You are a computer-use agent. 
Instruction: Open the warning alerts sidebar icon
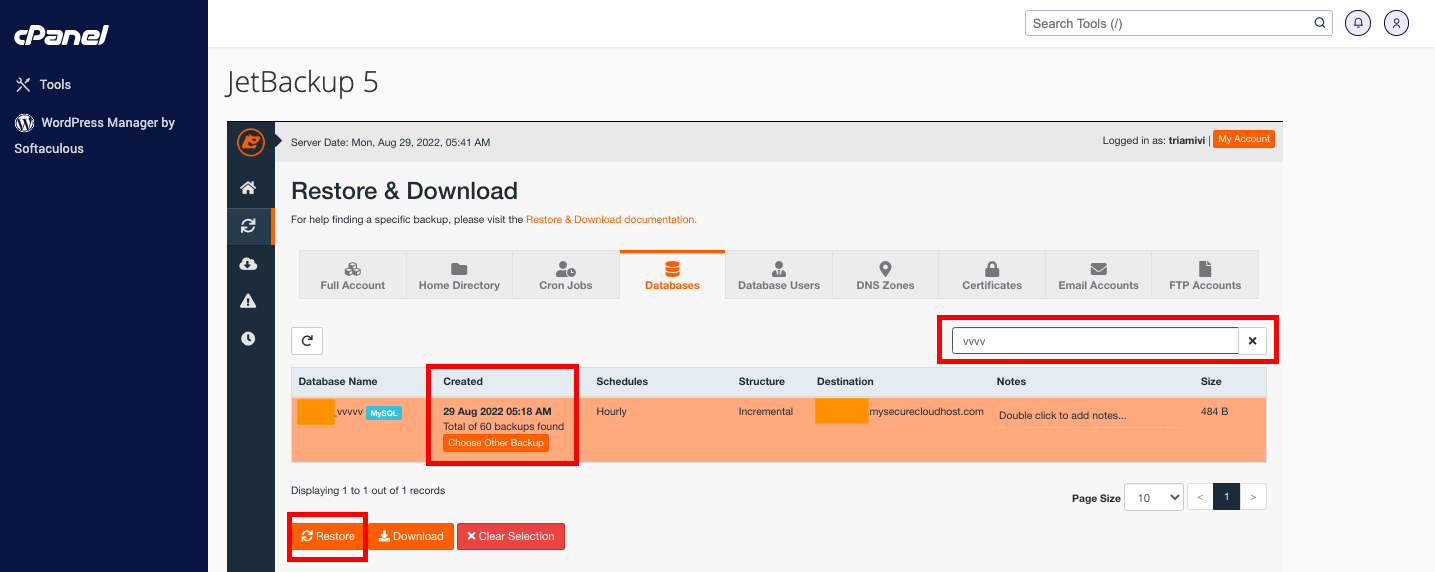pyautogui.click(x=248, y=301)
